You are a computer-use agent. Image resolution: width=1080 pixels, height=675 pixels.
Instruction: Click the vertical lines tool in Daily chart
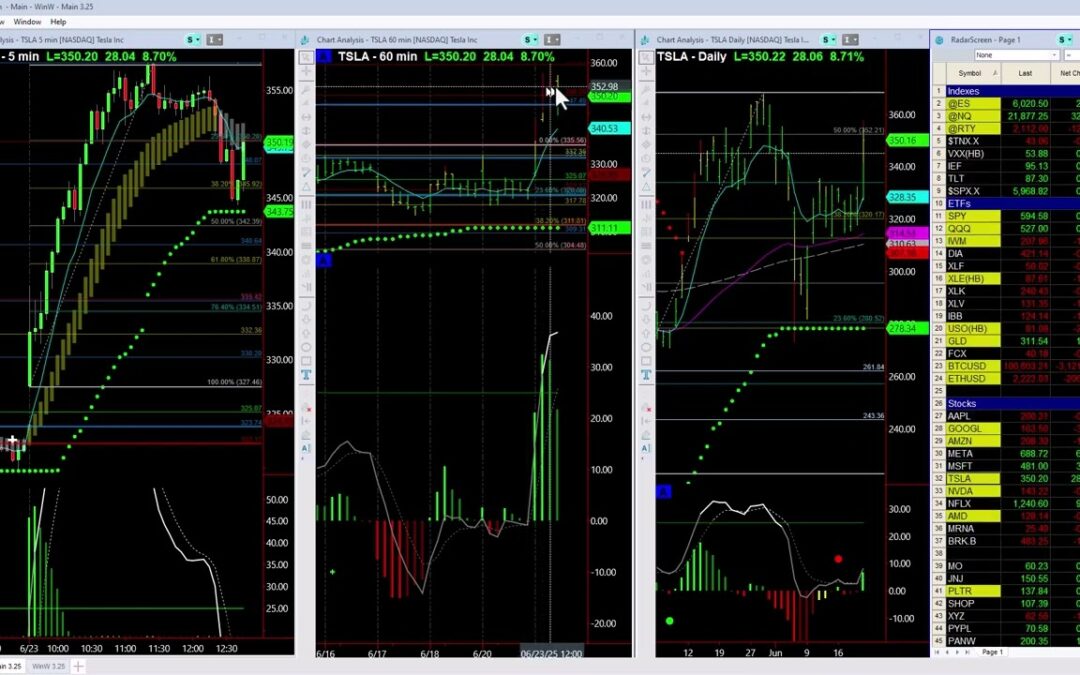[646, 205]
